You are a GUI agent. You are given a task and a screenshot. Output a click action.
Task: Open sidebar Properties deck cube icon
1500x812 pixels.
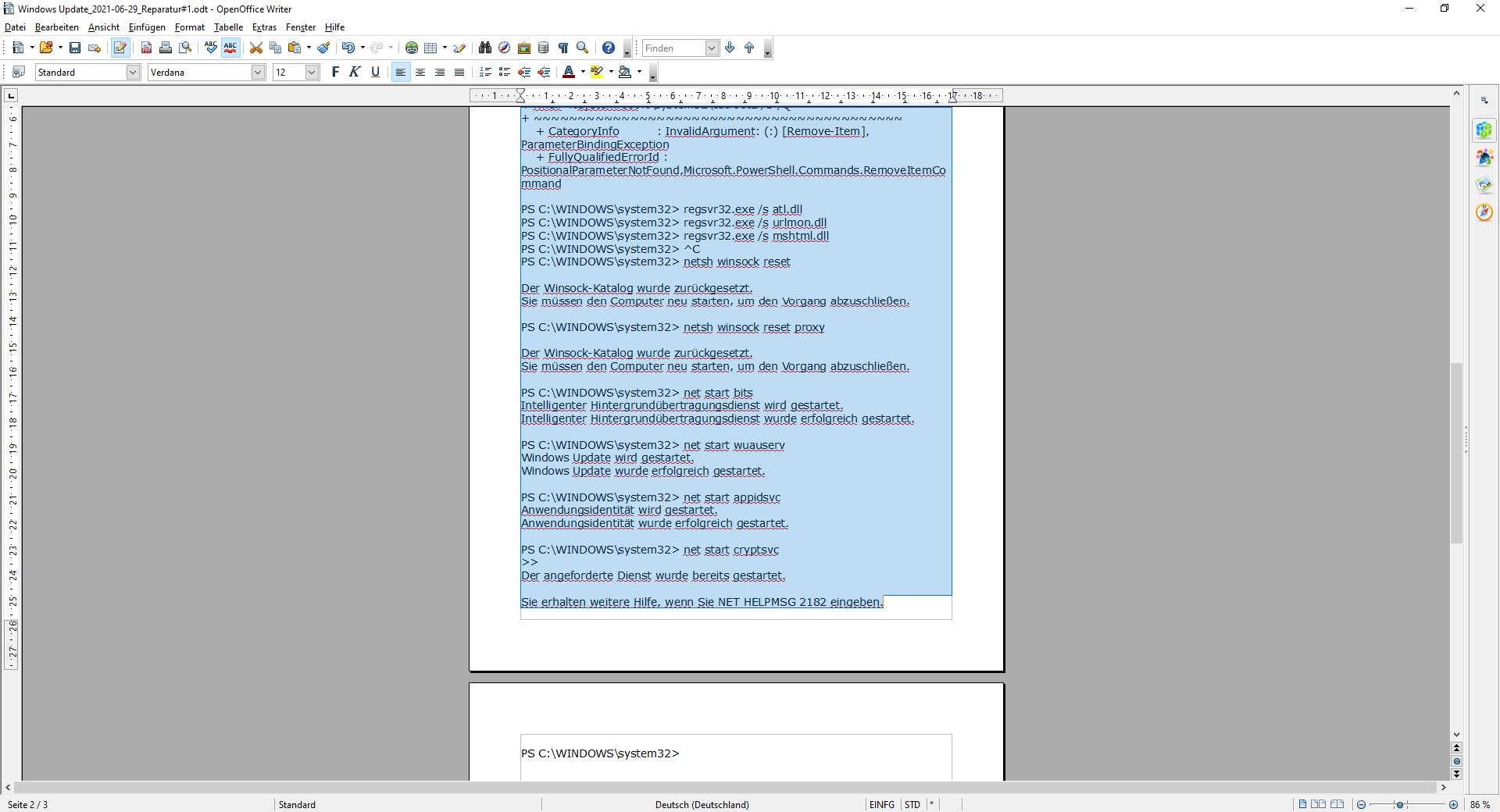pos(1484,130)
